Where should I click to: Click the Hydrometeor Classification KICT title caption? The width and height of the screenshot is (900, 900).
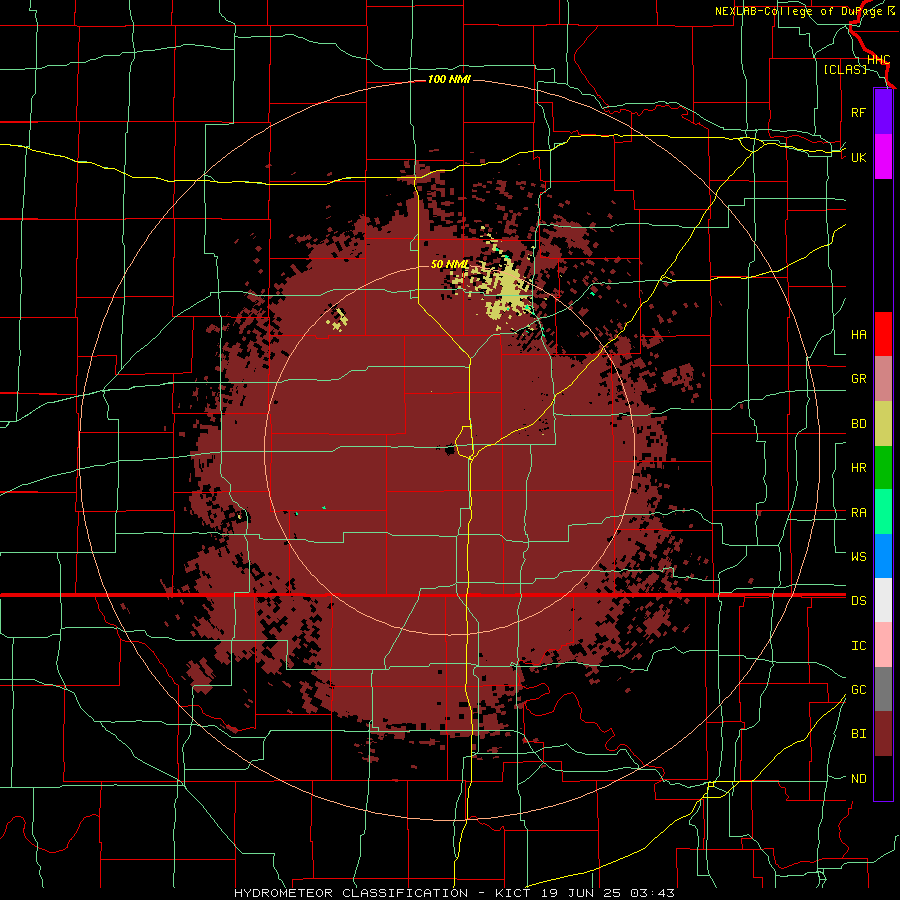pyautogui.click(x=454, y=893)
